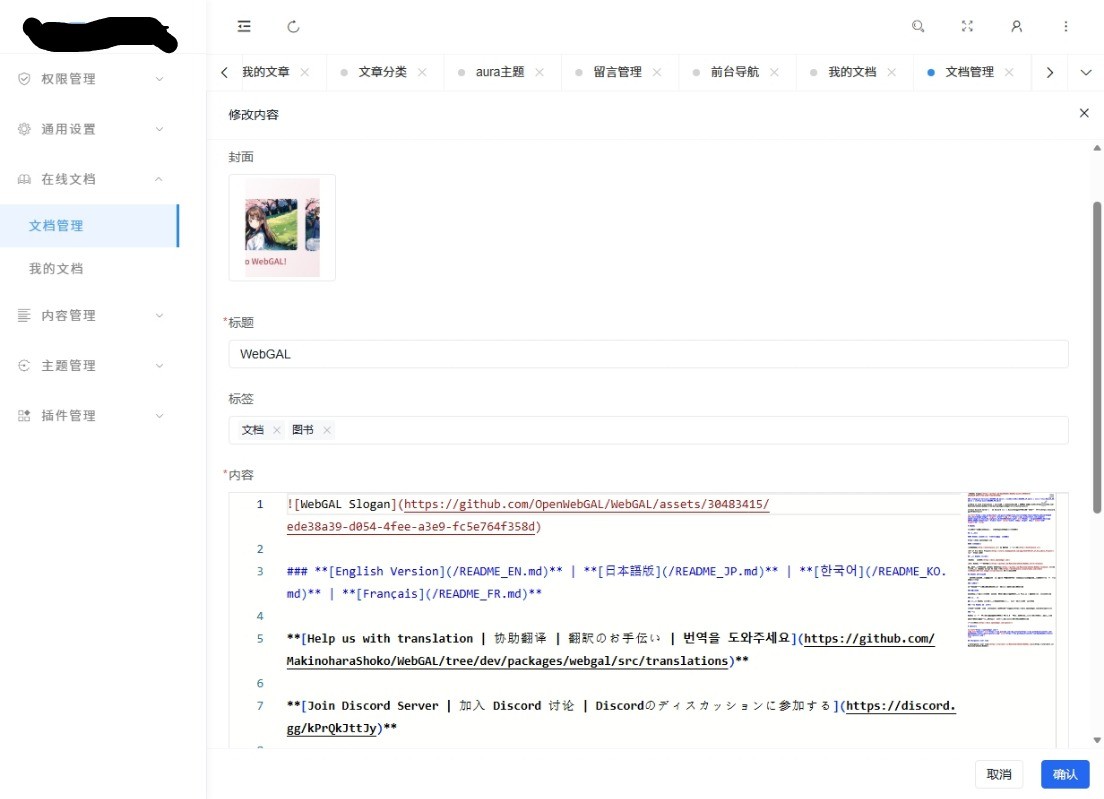Switch to the 前台导航 tab
Image resolution: width=1104 pixels, height=799 pixels.
[x=734, y=72]
